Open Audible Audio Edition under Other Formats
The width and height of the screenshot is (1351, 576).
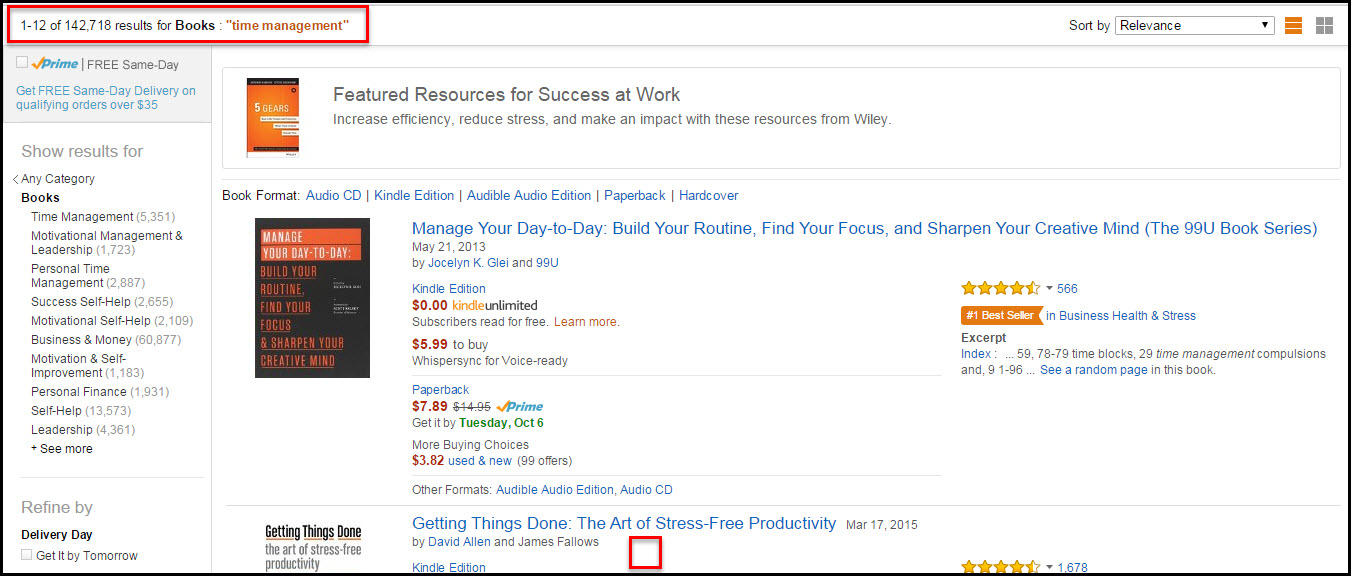554,490
